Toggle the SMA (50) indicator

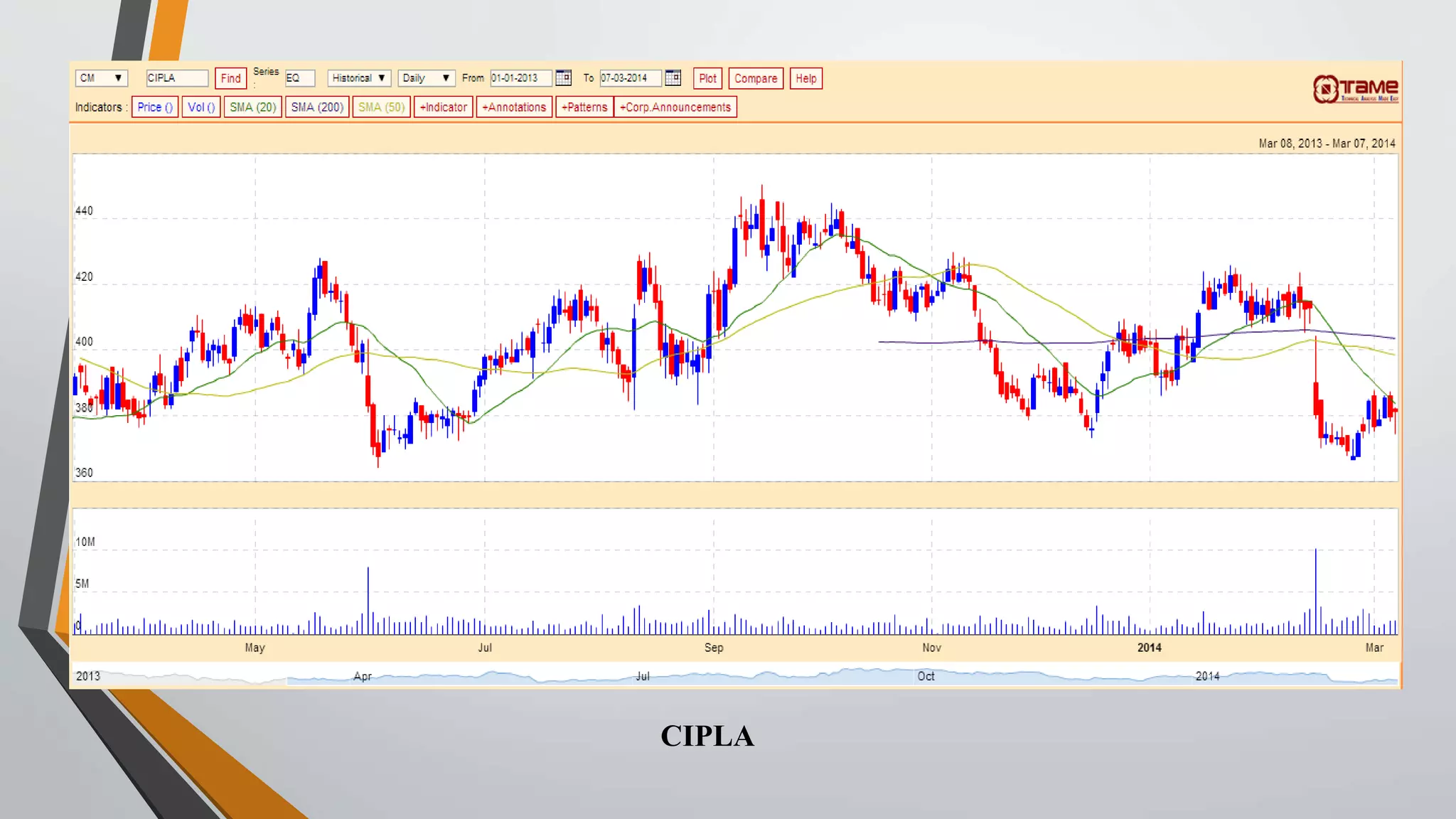(x=382, y=107)
